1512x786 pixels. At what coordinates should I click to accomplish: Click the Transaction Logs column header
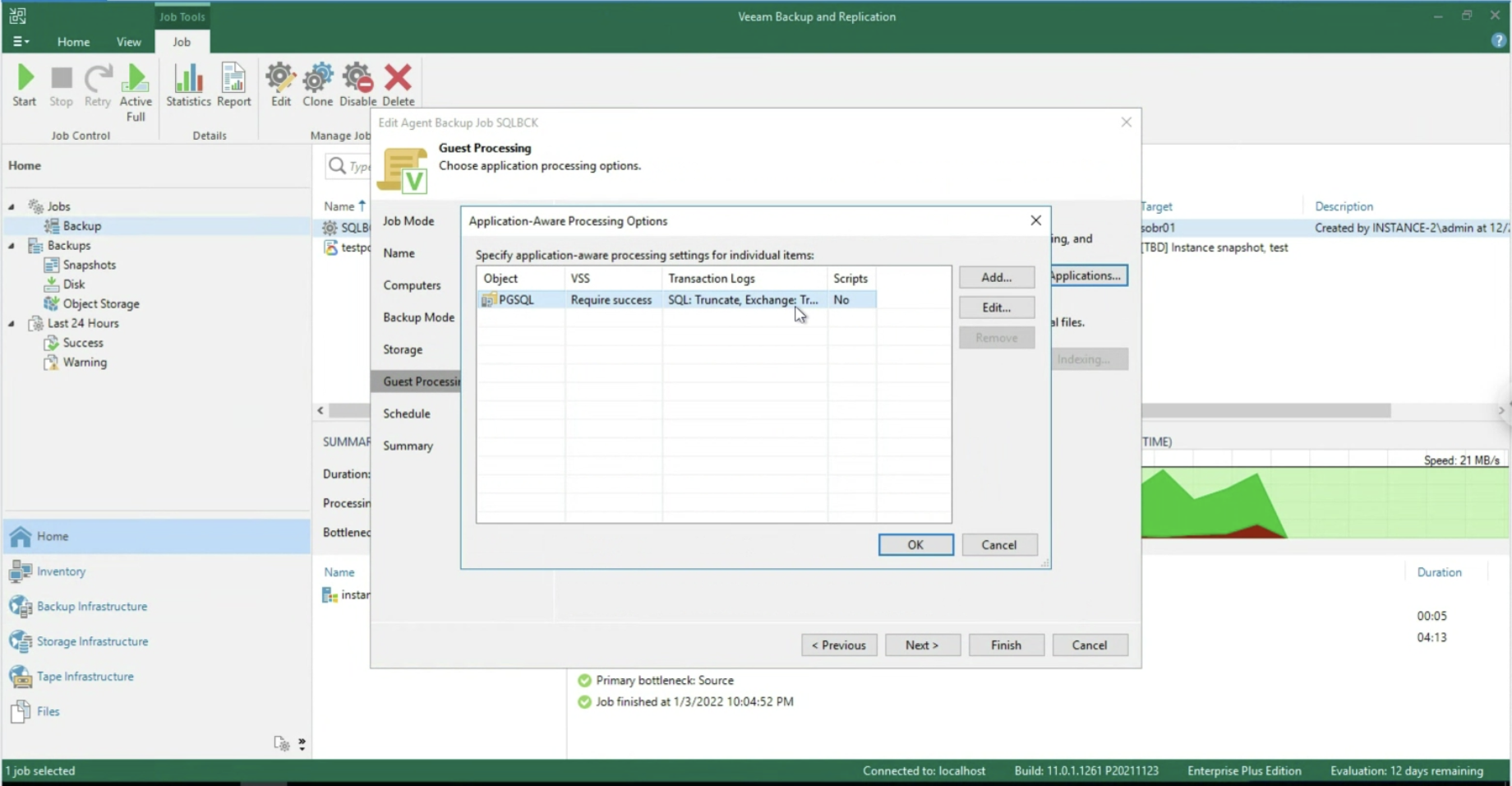(744, 278)
